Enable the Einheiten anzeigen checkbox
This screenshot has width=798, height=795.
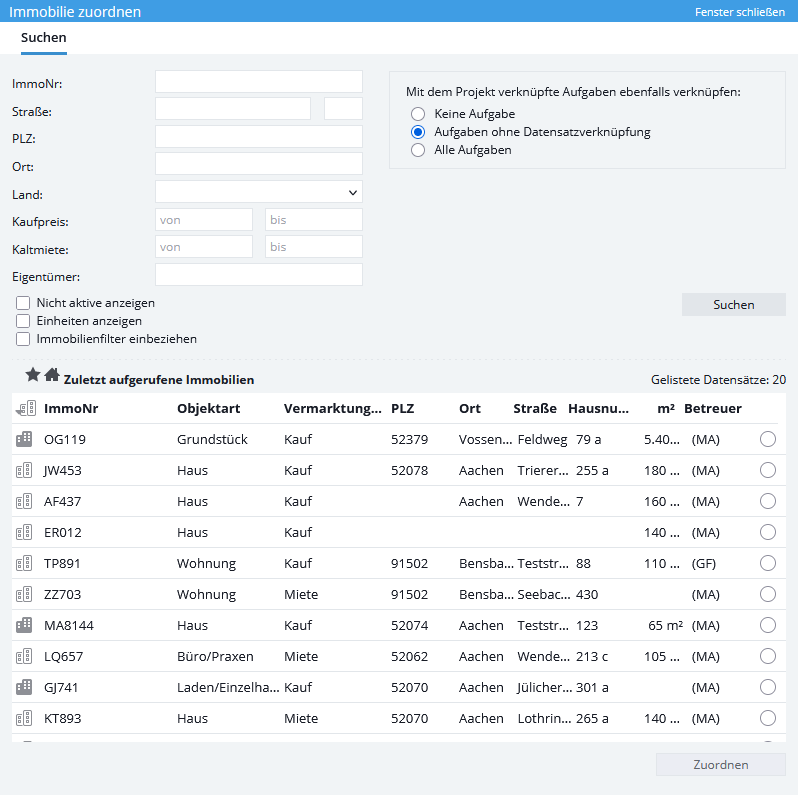click(x=23, y=321)
